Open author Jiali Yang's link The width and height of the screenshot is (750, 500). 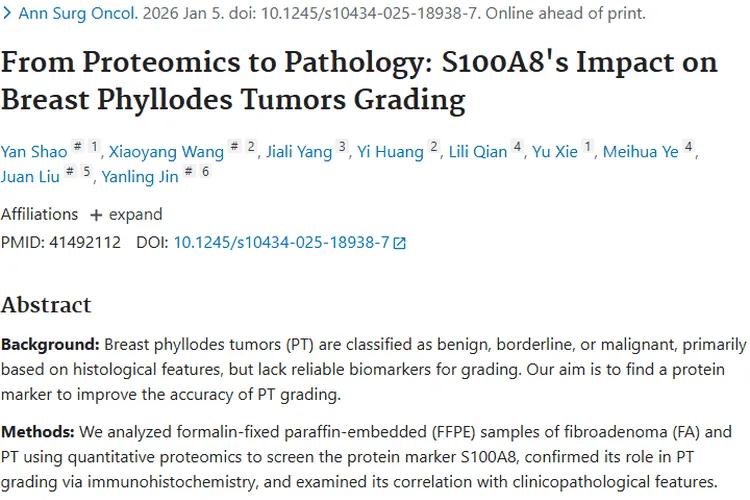(x=300, y=151)
